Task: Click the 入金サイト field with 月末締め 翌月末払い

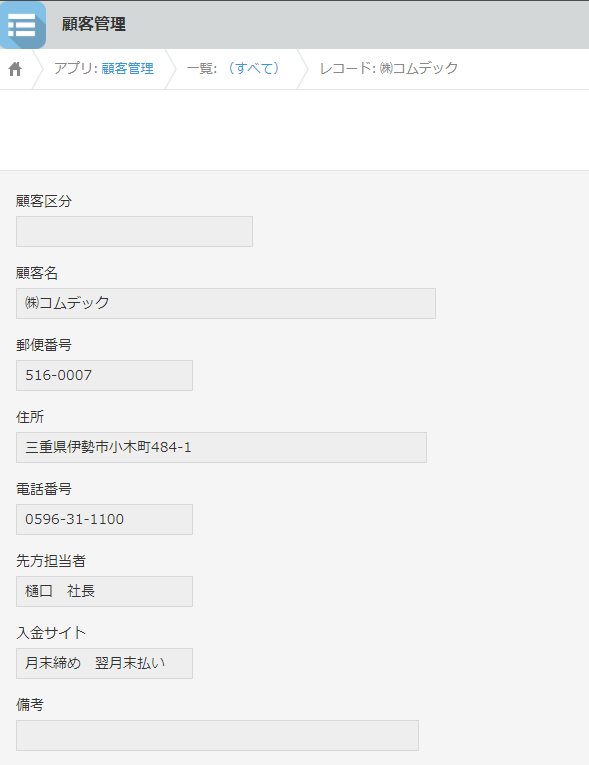Action: [x=104, y=663]
